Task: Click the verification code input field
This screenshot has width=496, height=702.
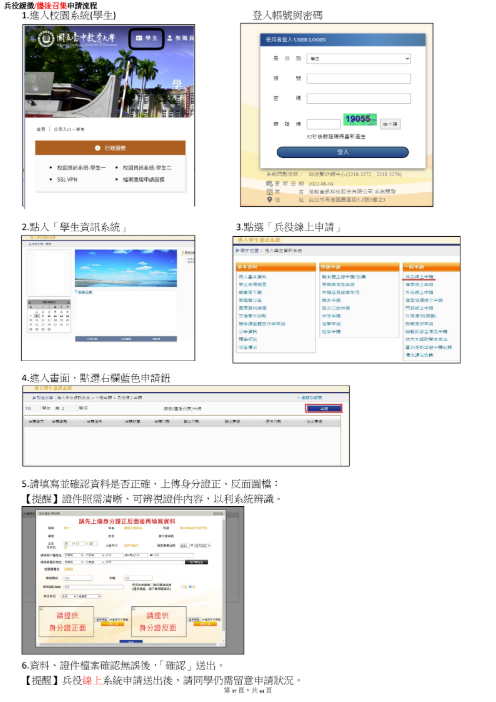Action: tap(324, 124)
